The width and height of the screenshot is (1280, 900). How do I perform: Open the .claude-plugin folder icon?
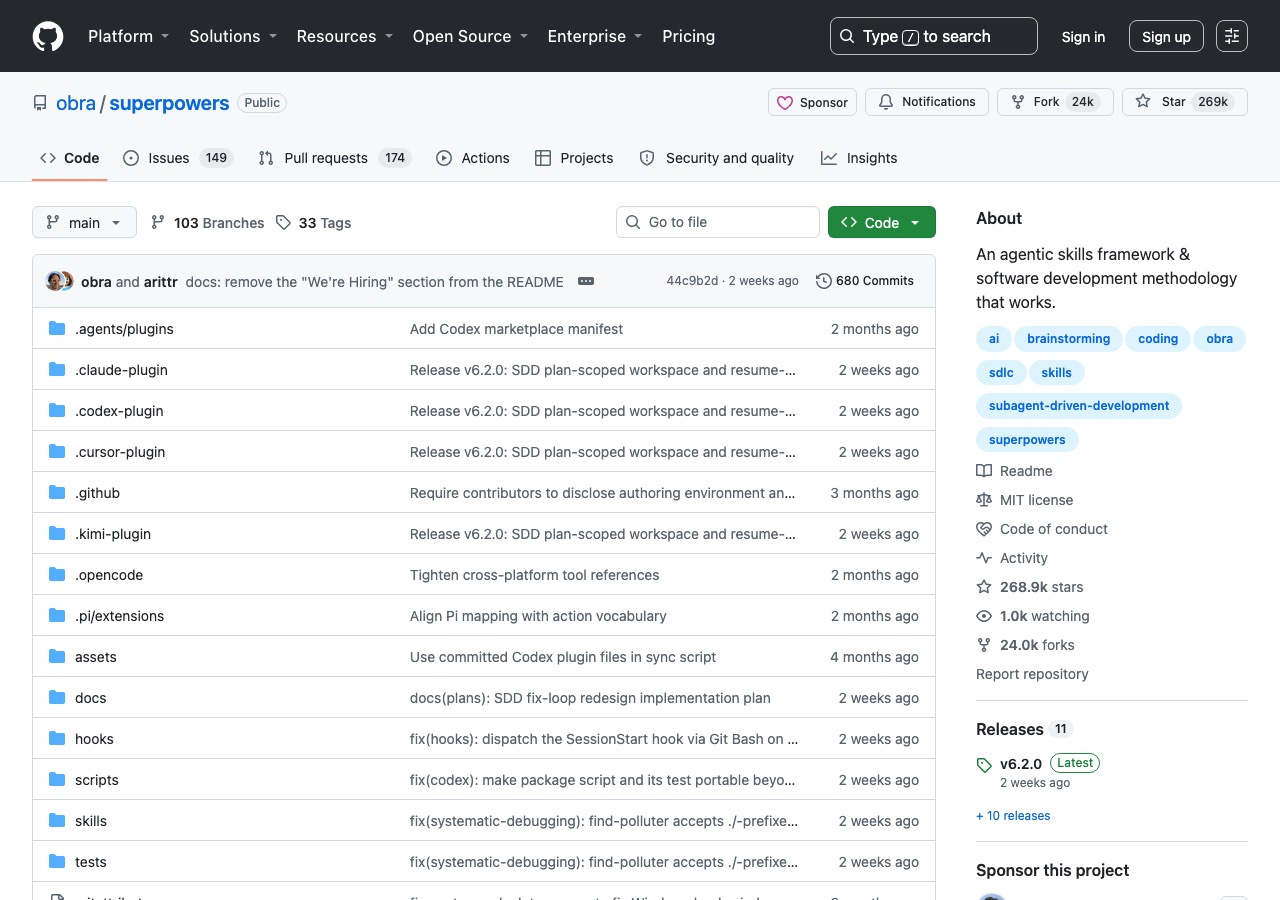tap(57, 370)
